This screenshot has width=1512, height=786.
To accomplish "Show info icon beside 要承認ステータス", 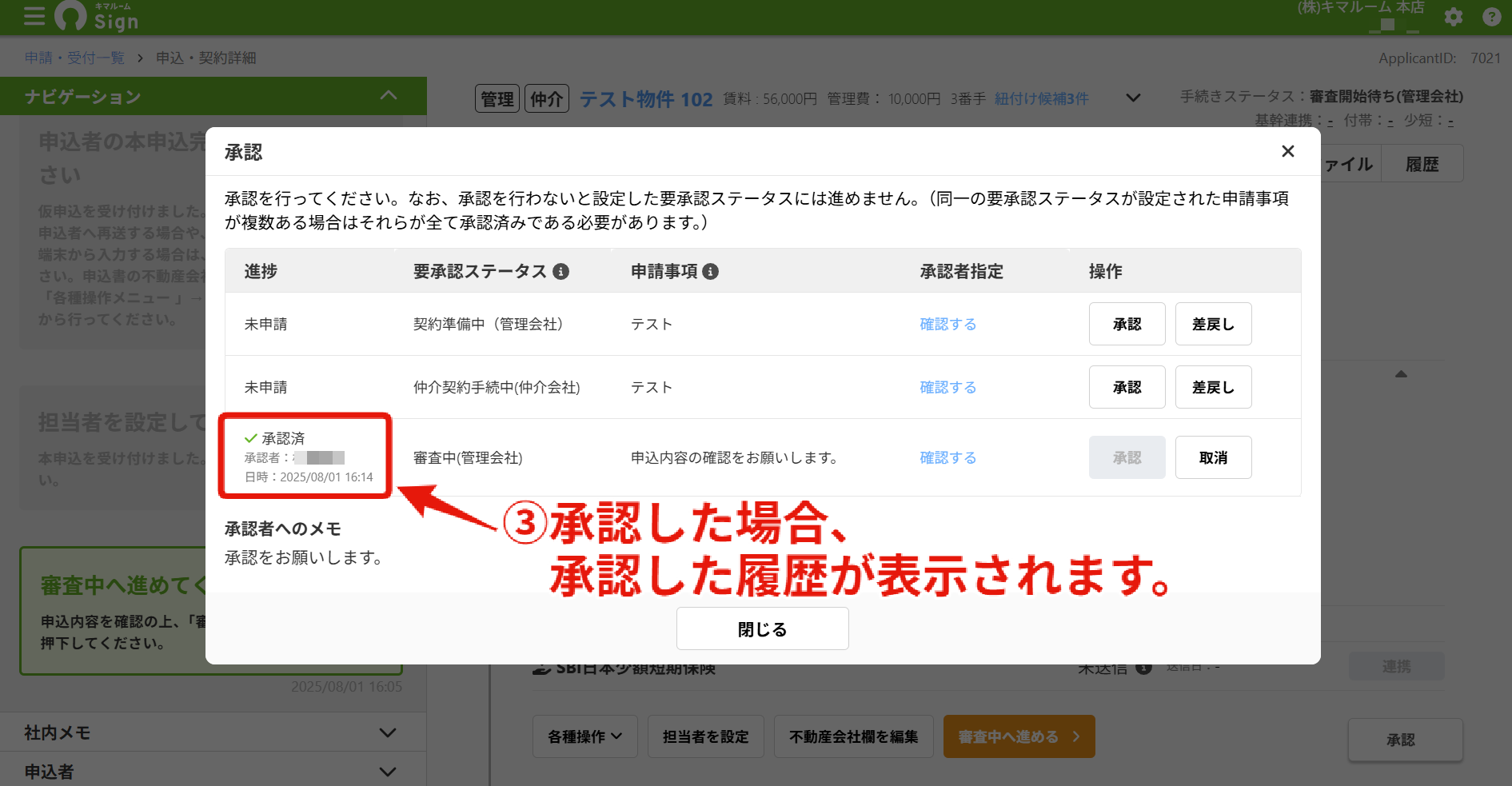I will [561, 271].
